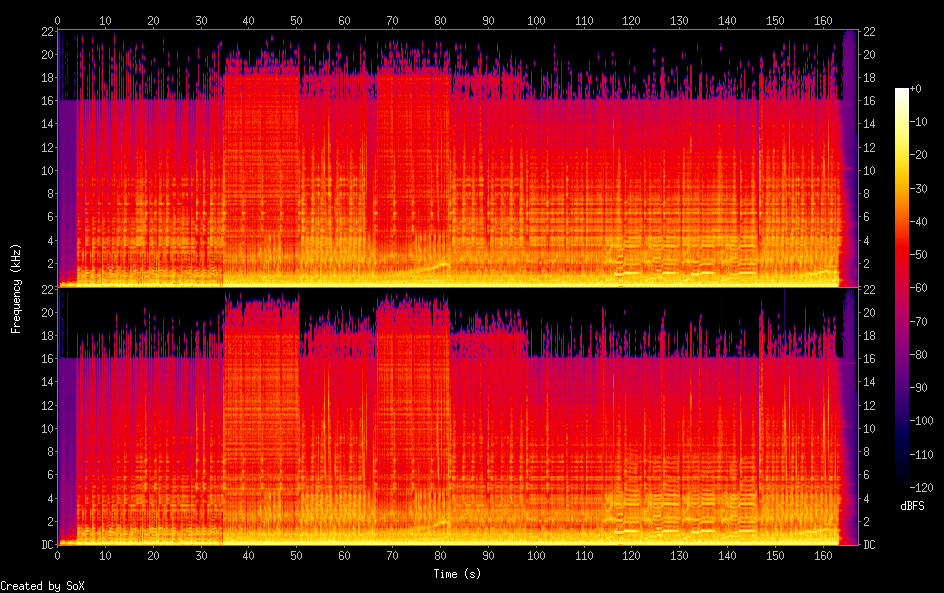Click the 0 second label on the top time axis
The height and width of the screenshot is (593, 944).
pos(58,20)
